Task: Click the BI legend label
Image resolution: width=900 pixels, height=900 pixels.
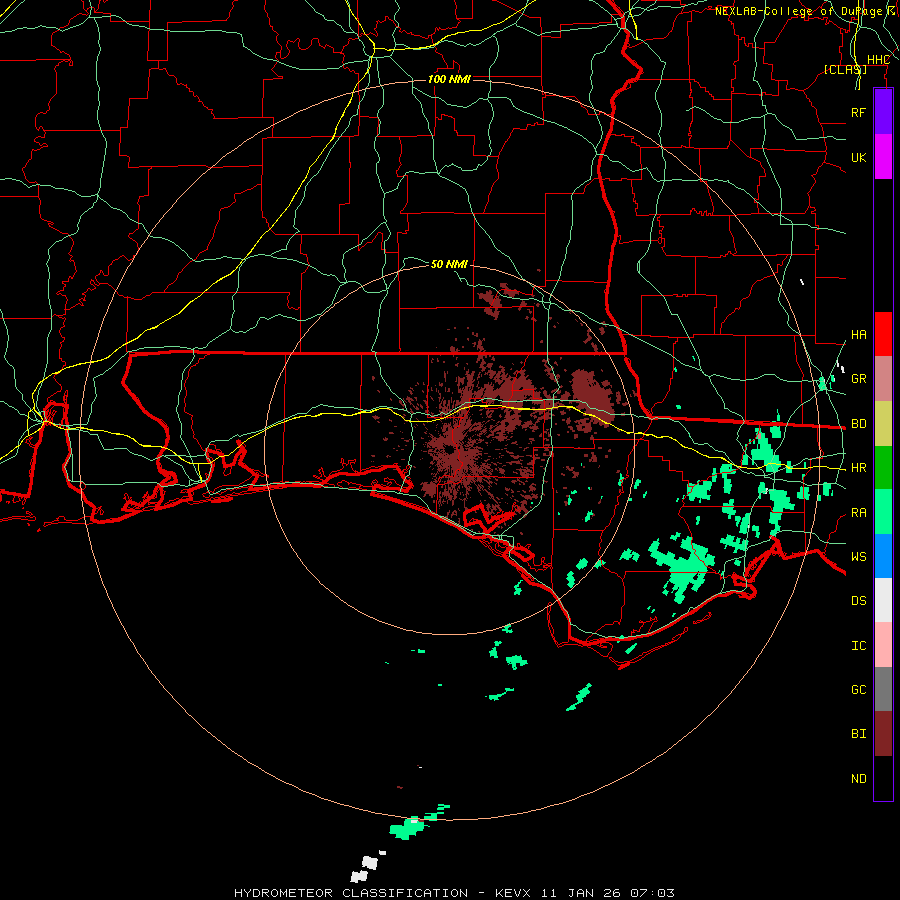Action: (x=859, y=734)
